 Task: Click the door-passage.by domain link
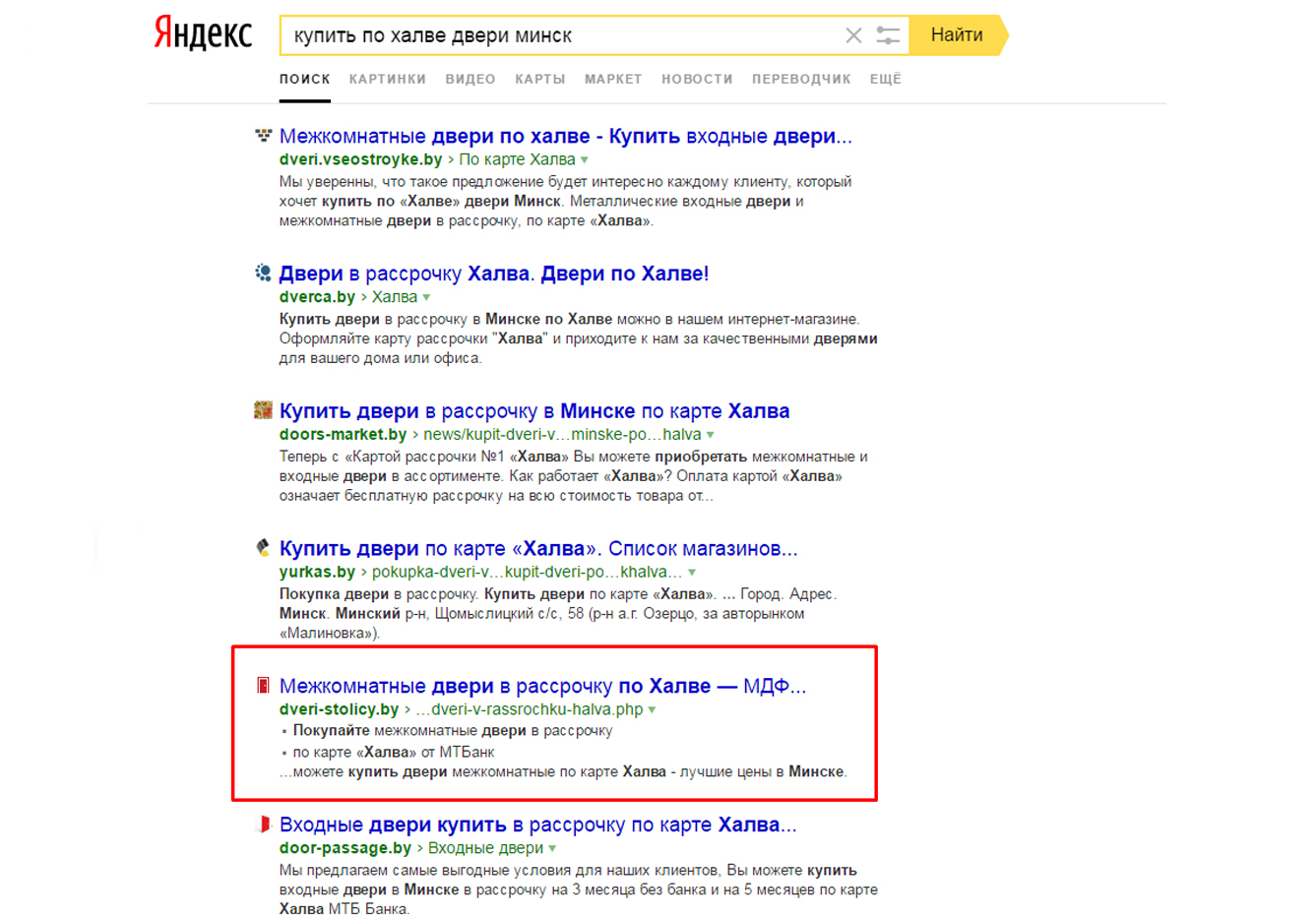click(345, 848)
